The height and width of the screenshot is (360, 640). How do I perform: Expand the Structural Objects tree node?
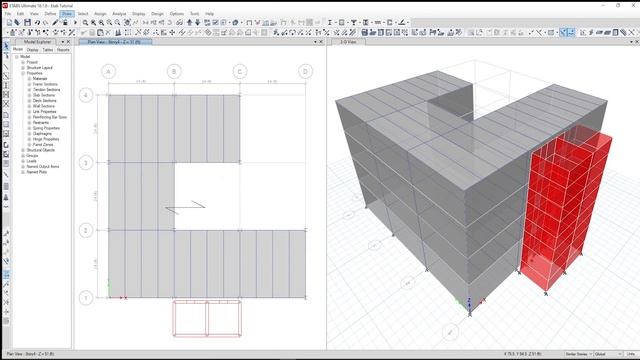pyautogui.click(x=23, y=150)
